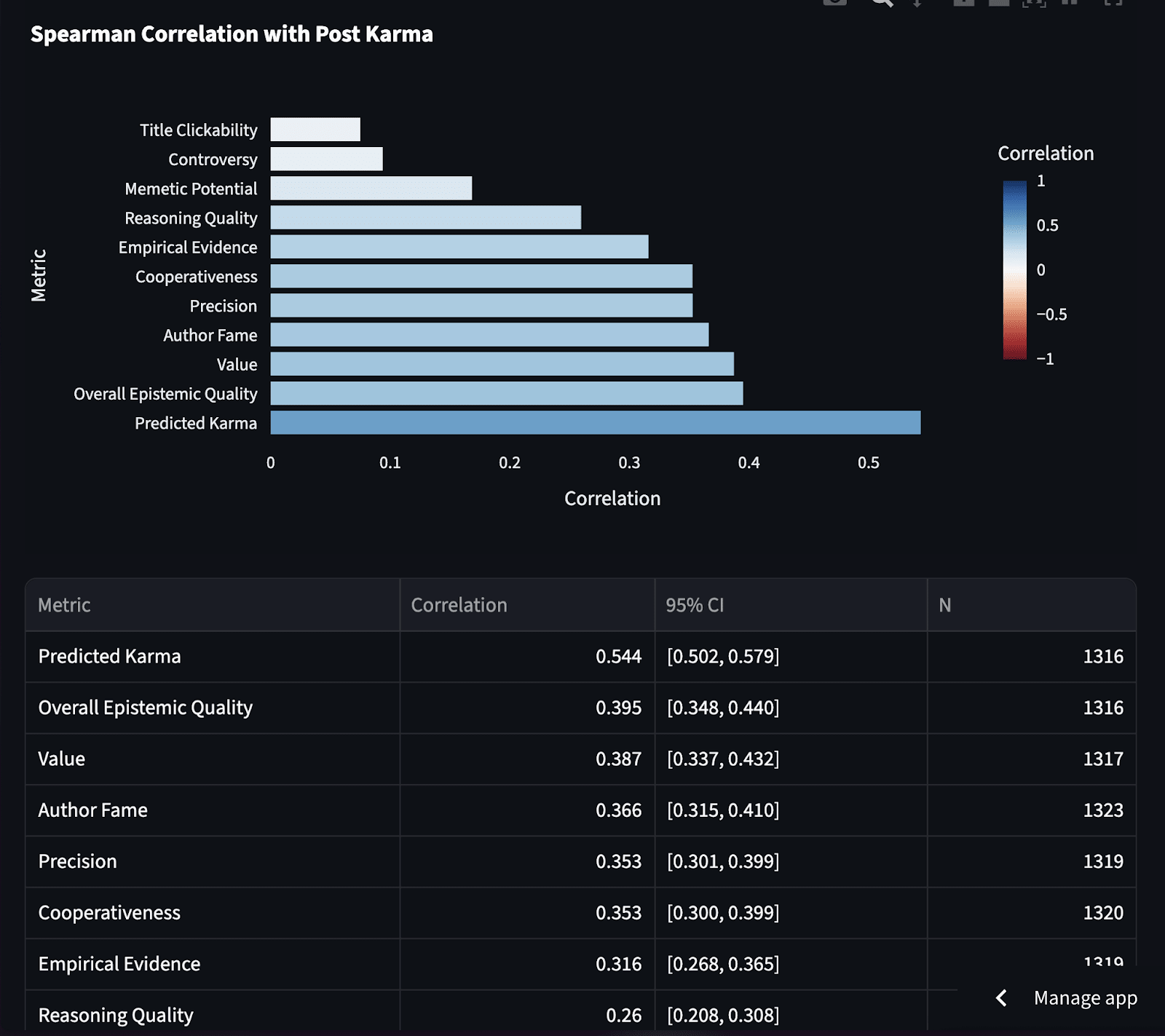
Task: Click the Predicted Karma bar in chart
Action: tap(596, 422)
